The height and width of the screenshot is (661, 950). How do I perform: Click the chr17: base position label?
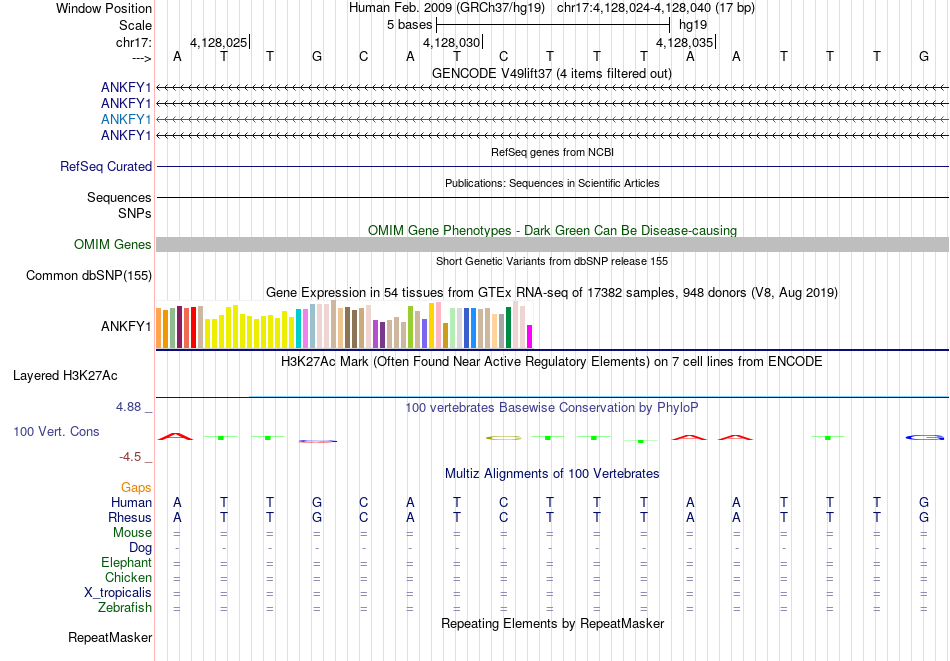[x=134, y=42]
